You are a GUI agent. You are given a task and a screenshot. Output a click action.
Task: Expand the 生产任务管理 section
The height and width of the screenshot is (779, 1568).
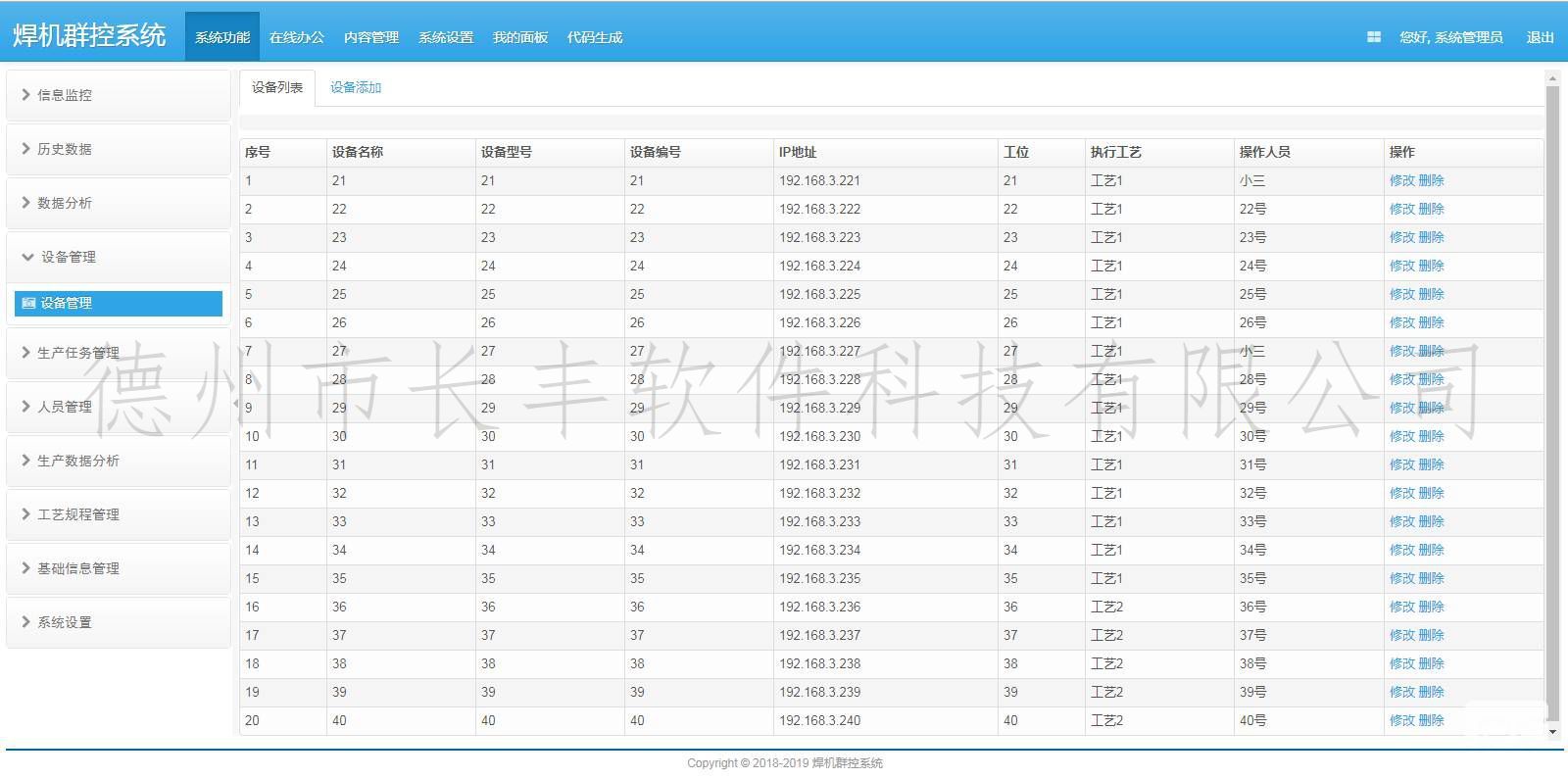click(x=77, y=353)
